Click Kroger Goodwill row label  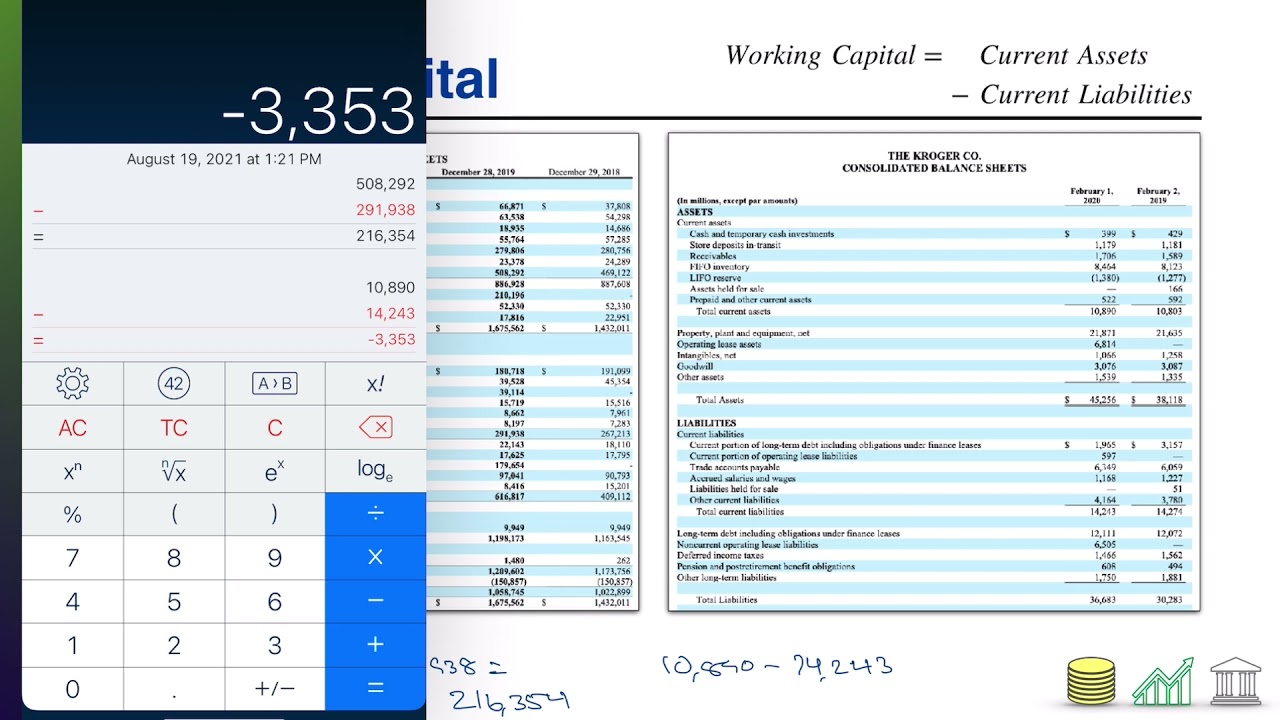click(696, 366)
